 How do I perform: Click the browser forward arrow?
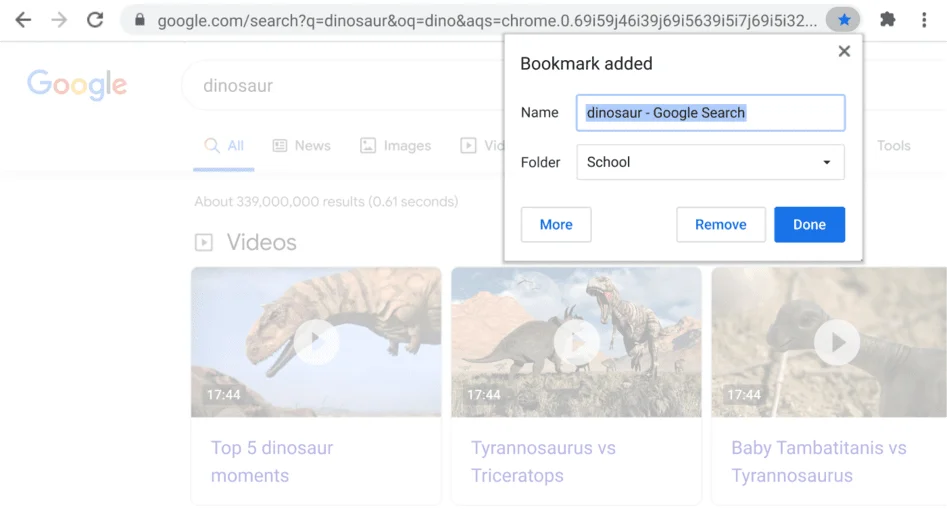pyautogui.click(x=59, y=20)
